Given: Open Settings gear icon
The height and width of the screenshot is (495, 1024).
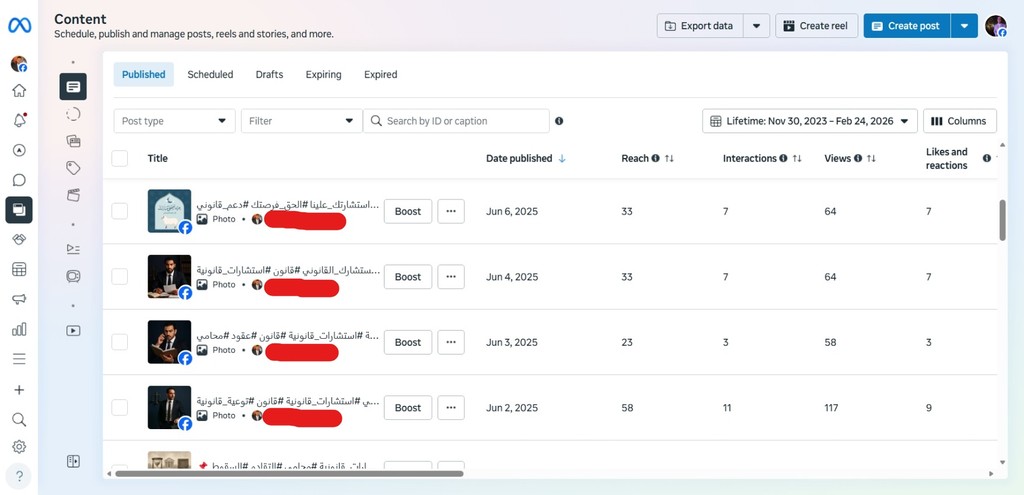Looking at the screenshot, I should 19,447.
